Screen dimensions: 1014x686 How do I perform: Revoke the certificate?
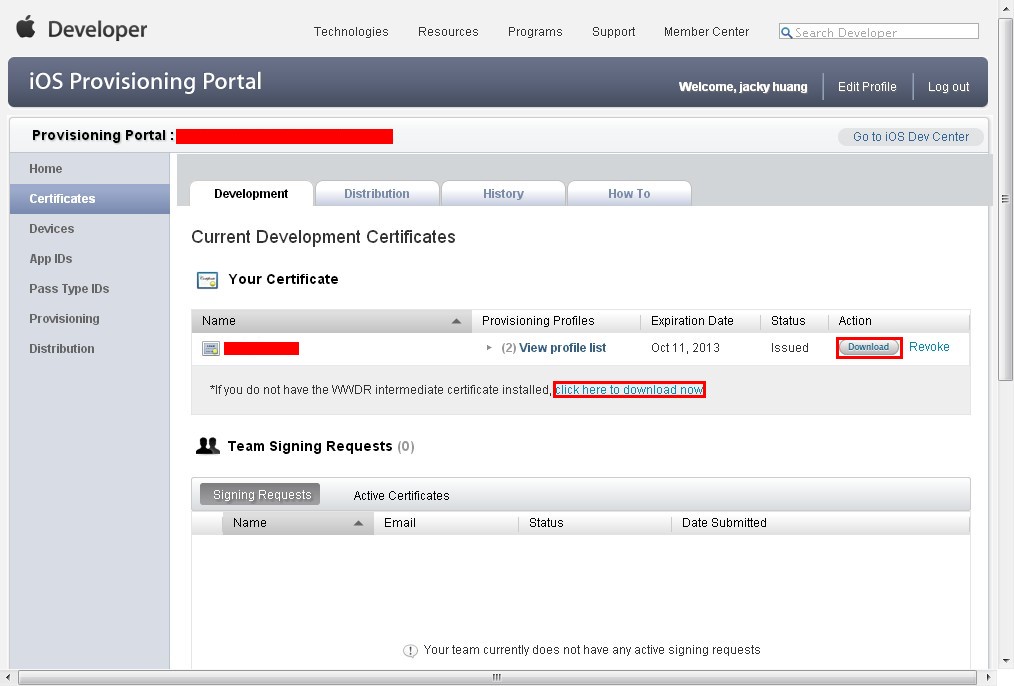tap(929, 347)
